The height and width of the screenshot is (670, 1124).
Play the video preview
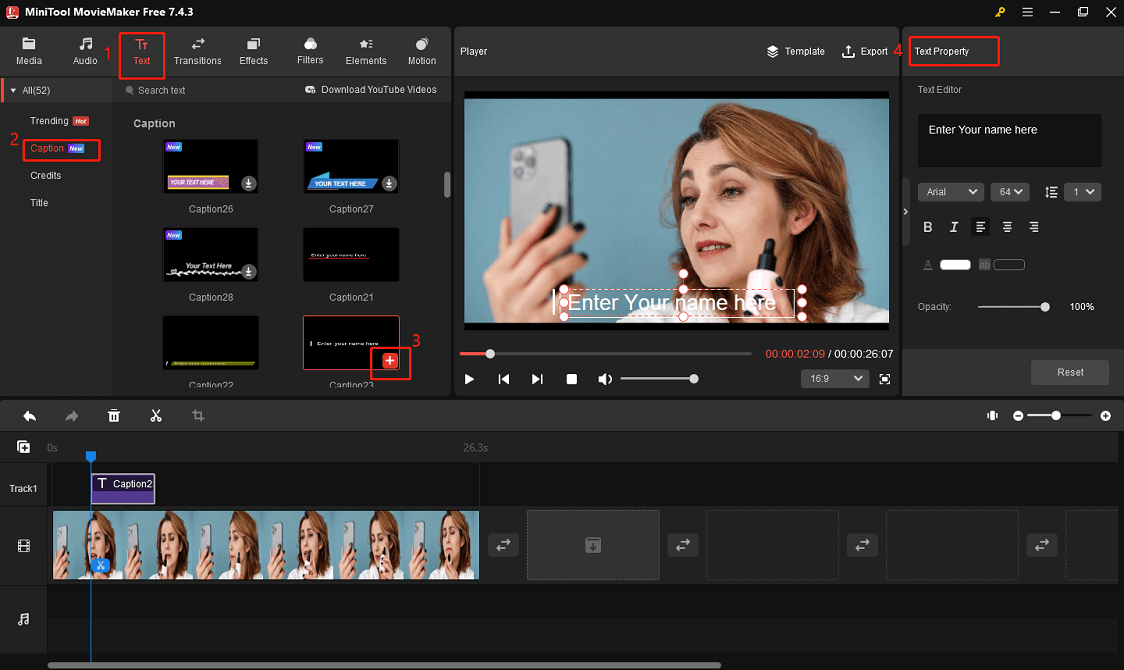point(469,379)
